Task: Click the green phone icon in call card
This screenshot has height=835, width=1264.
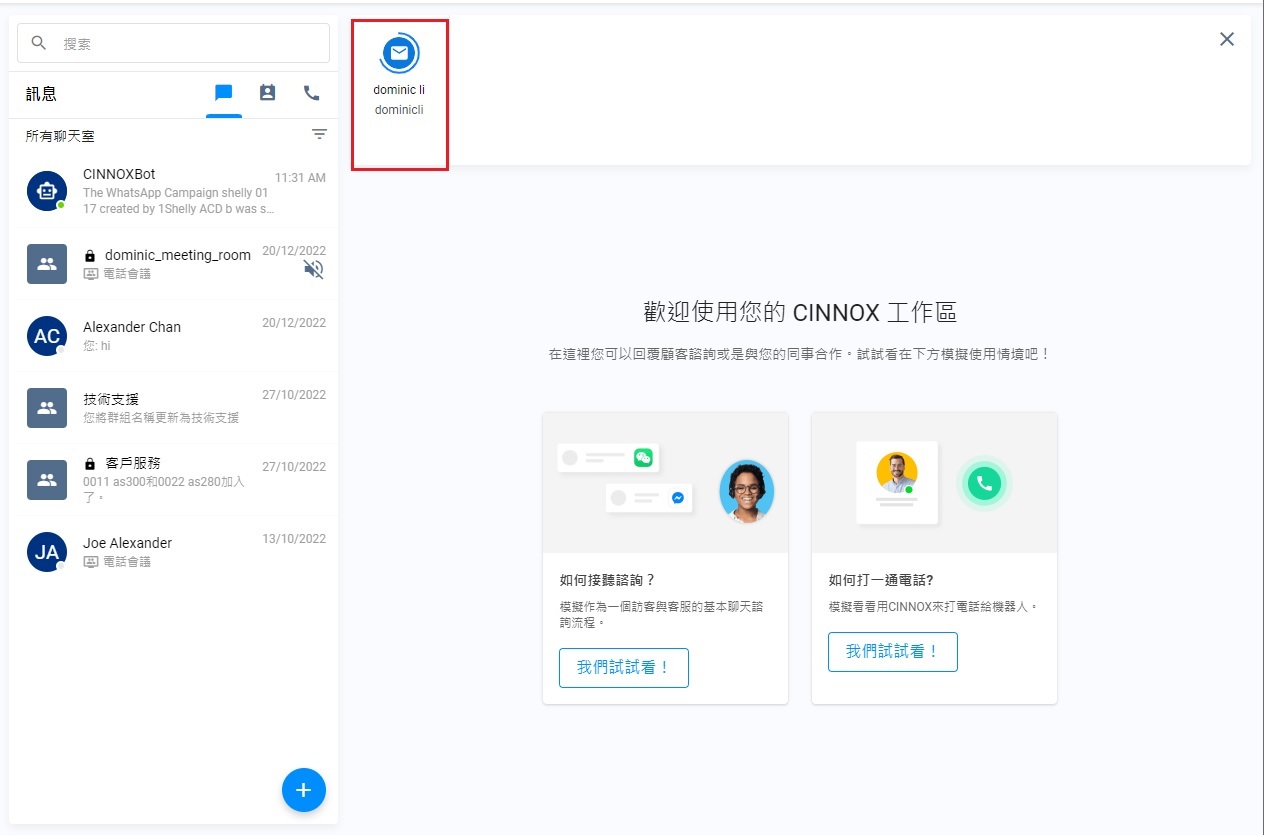Action: coord(984,484)
